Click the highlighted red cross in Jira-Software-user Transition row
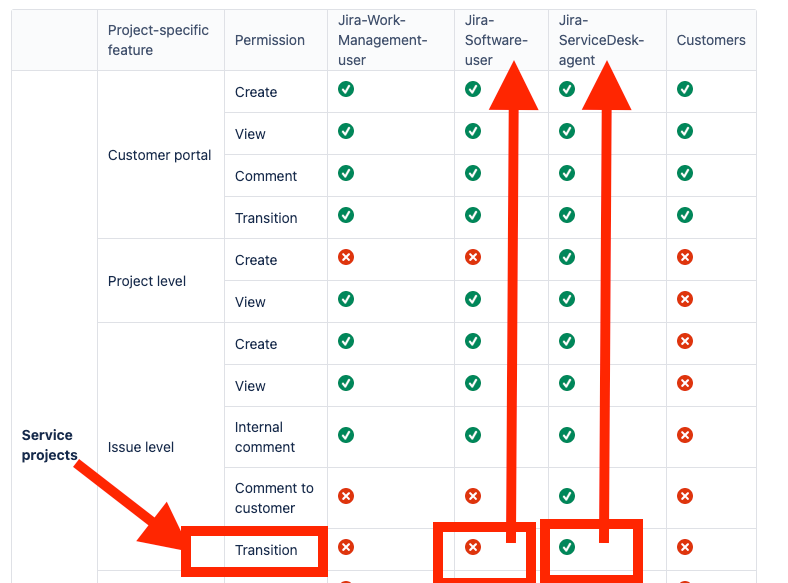The width and height of the screenshot is (788, 583). [x=472, y=547]
